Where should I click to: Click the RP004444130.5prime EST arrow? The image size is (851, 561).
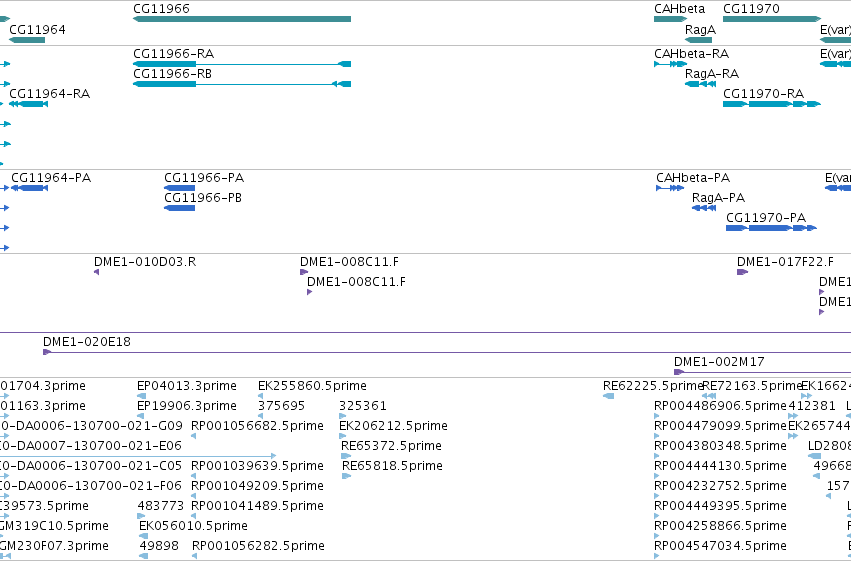coord(657,476)
